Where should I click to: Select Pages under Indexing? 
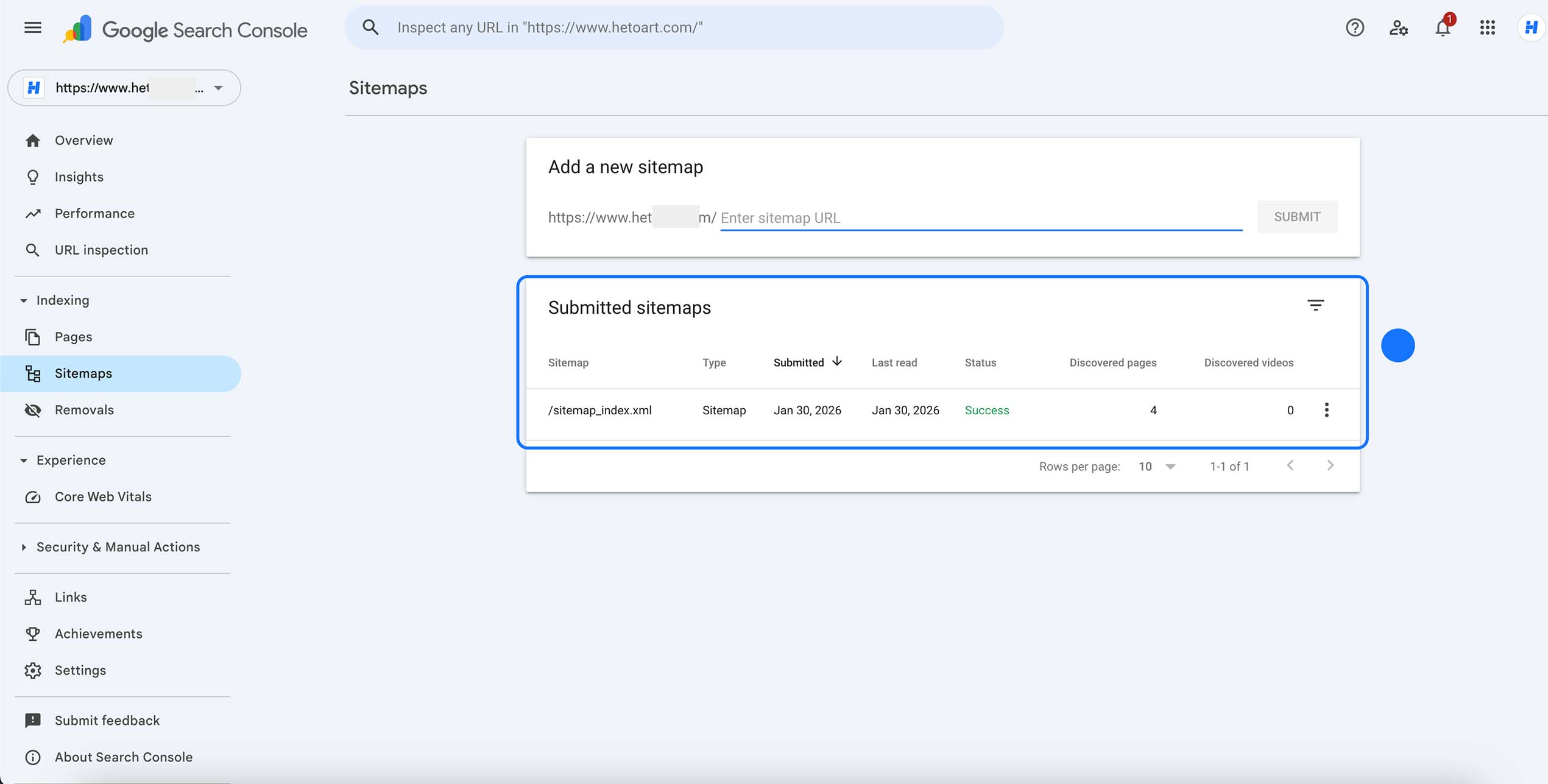click(x=73, y=336)
